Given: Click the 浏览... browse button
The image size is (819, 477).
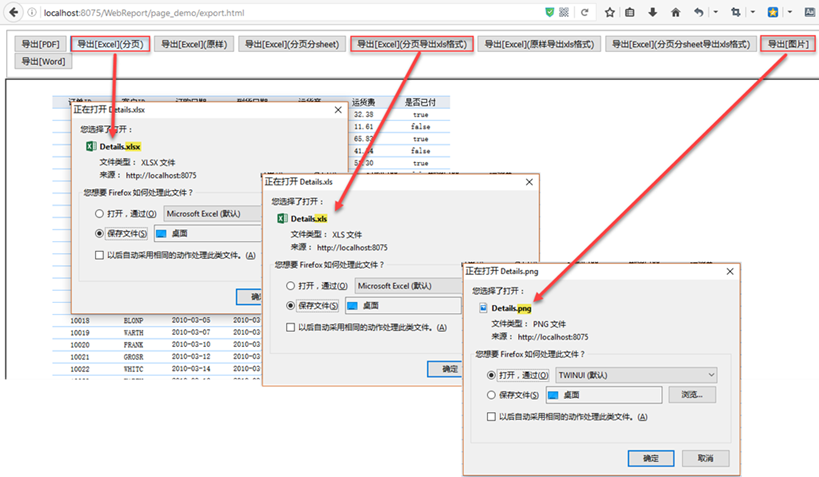Looking at the screenshot, I should tap(692, 395).
